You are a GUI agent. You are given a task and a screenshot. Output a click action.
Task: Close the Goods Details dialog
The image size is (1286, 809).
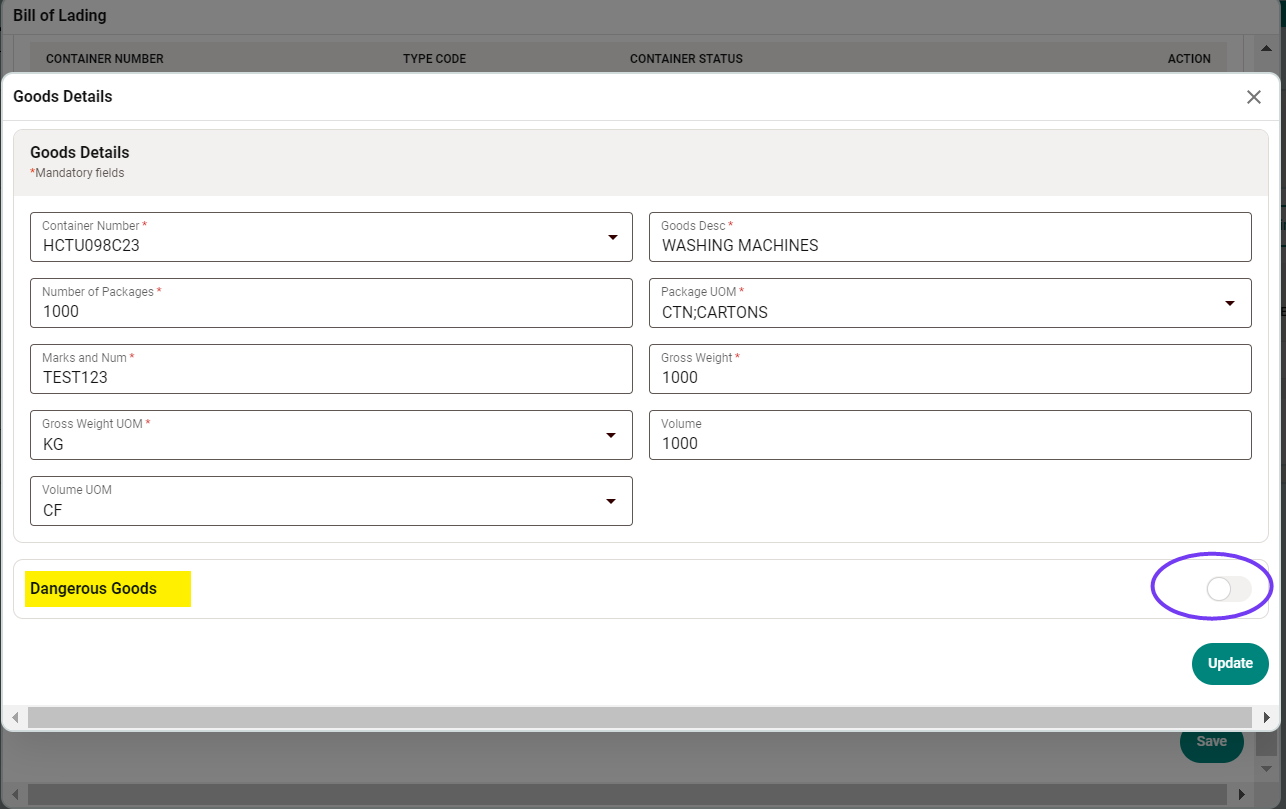tap(1254, 97)
